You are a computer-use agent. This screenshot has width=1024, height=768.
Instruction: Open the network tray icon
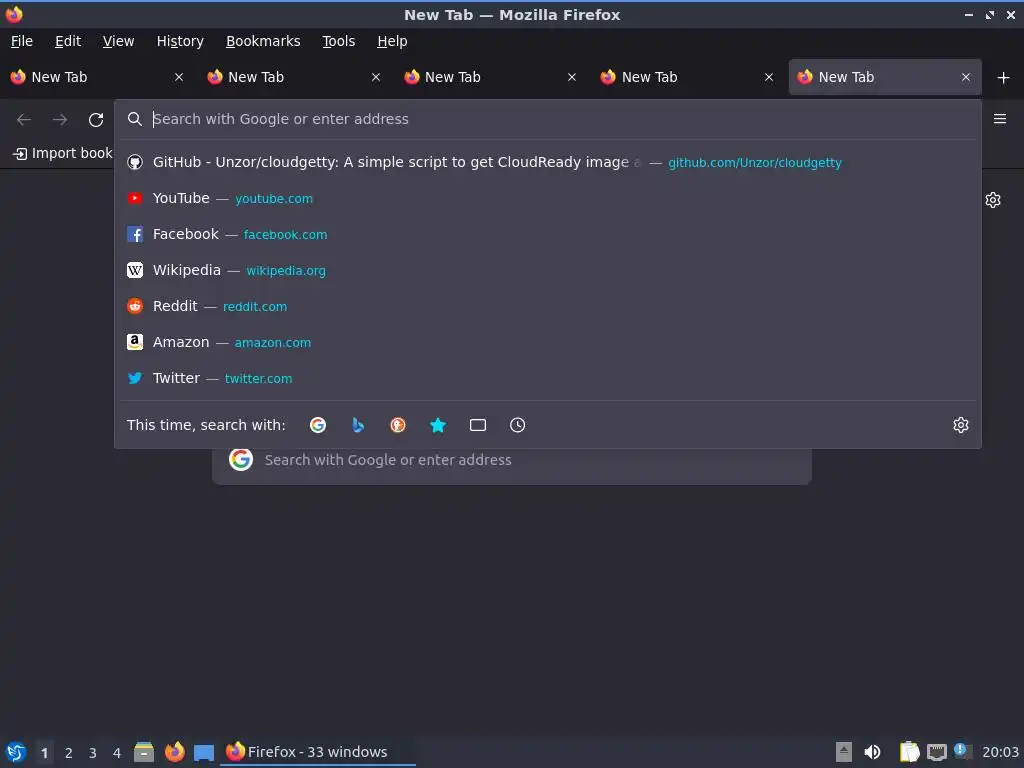(x=936, y=752)
